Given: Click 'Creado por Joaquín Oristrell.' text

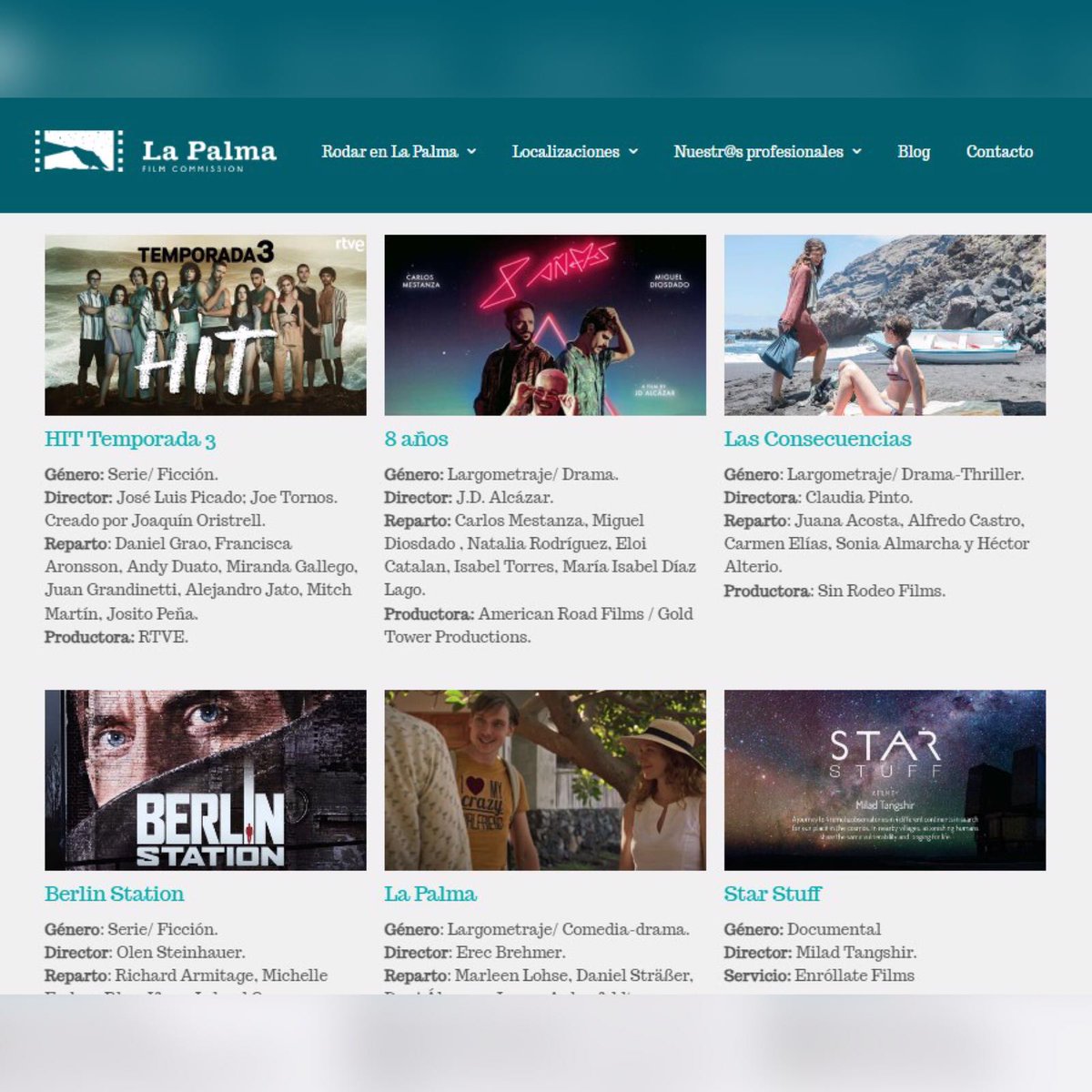Looking at the screenshot, I should coord(155,521).
